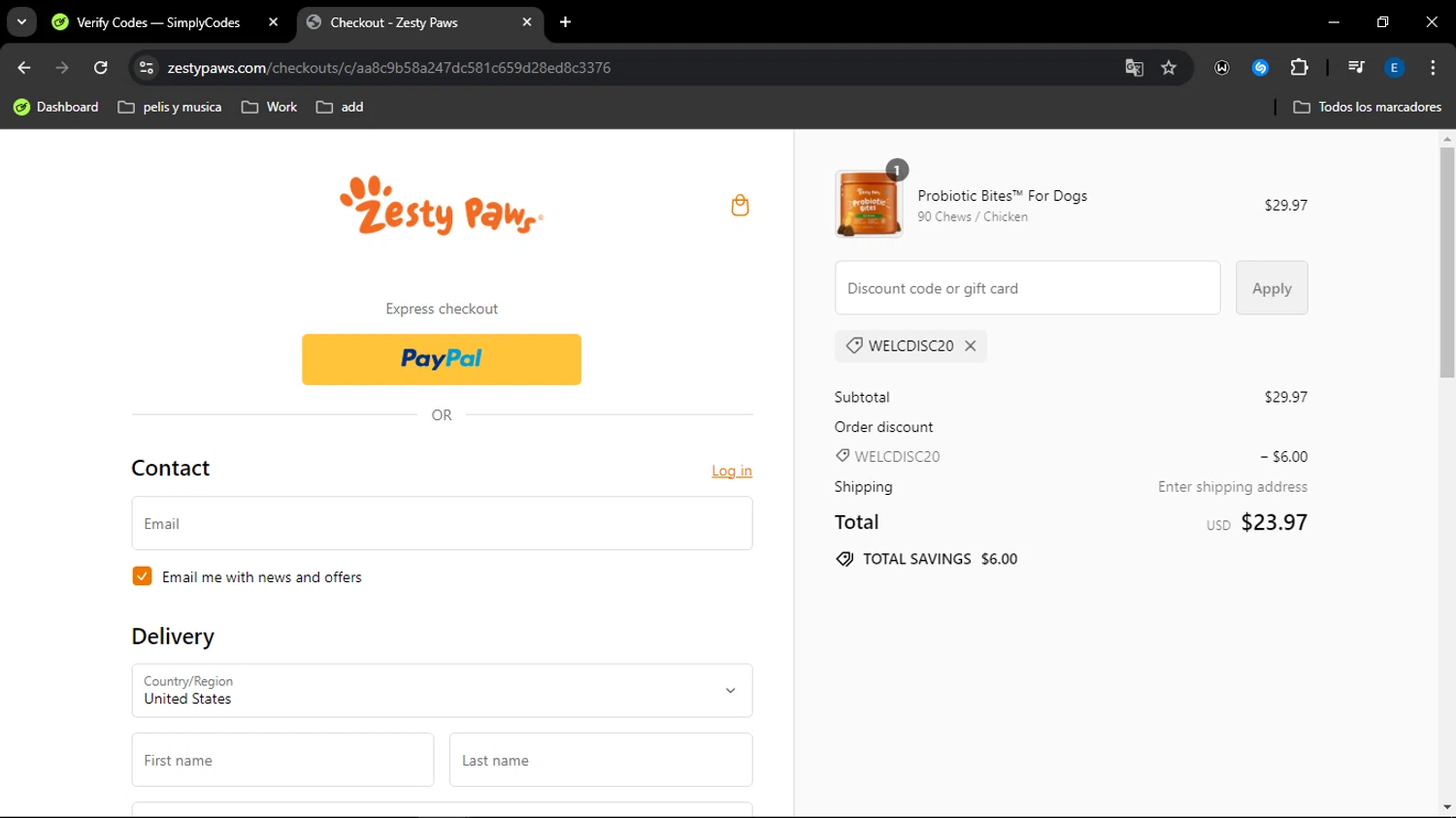Viewport: 1456px width, 818px height.
Task: Click the scrollbar down arrow
Action: click(1447, 807)
